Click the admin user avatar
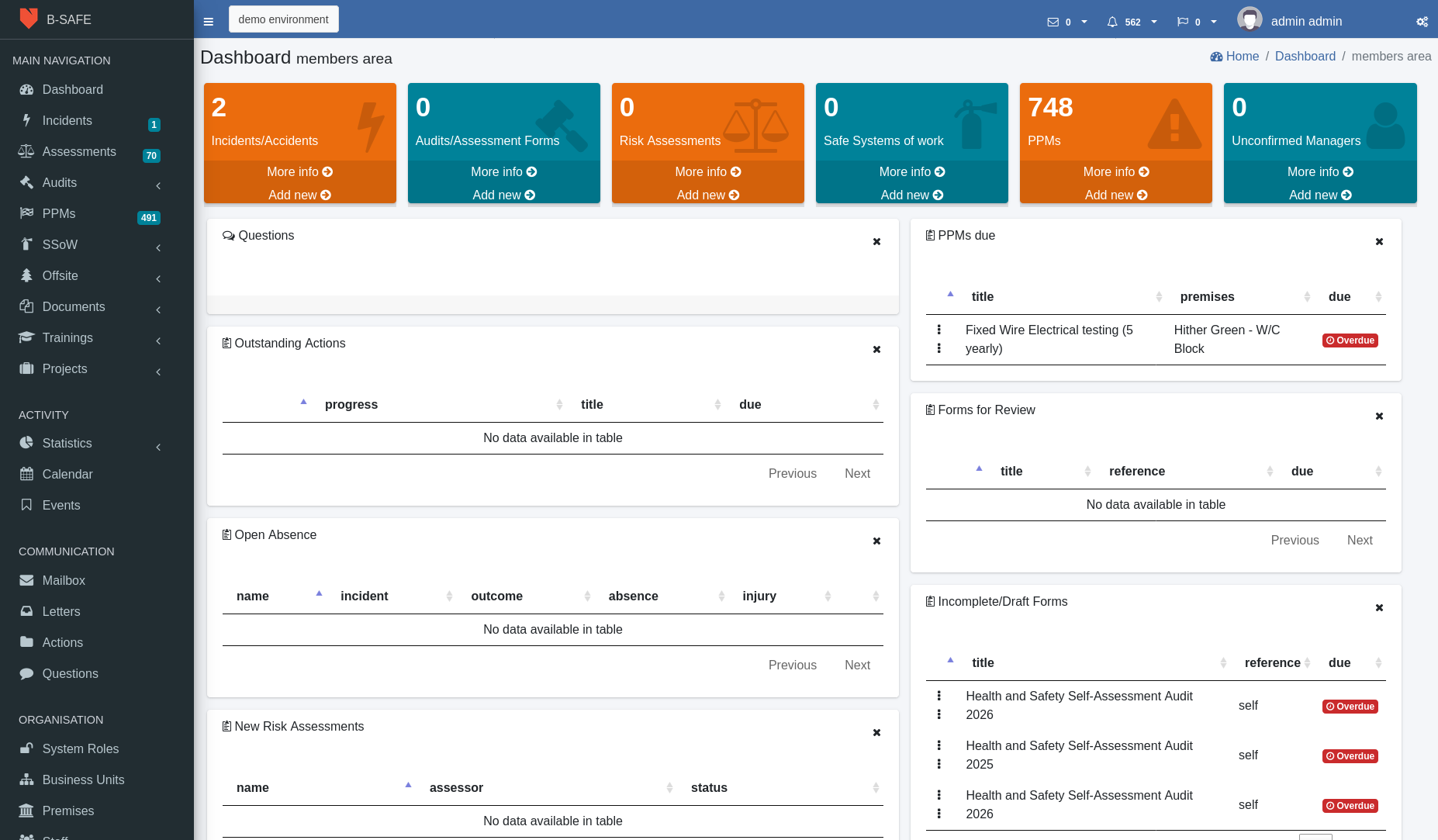Image resolution: width=1438 pixels, height=840 pixels. pyautogui.click(x=1250, y=19)
